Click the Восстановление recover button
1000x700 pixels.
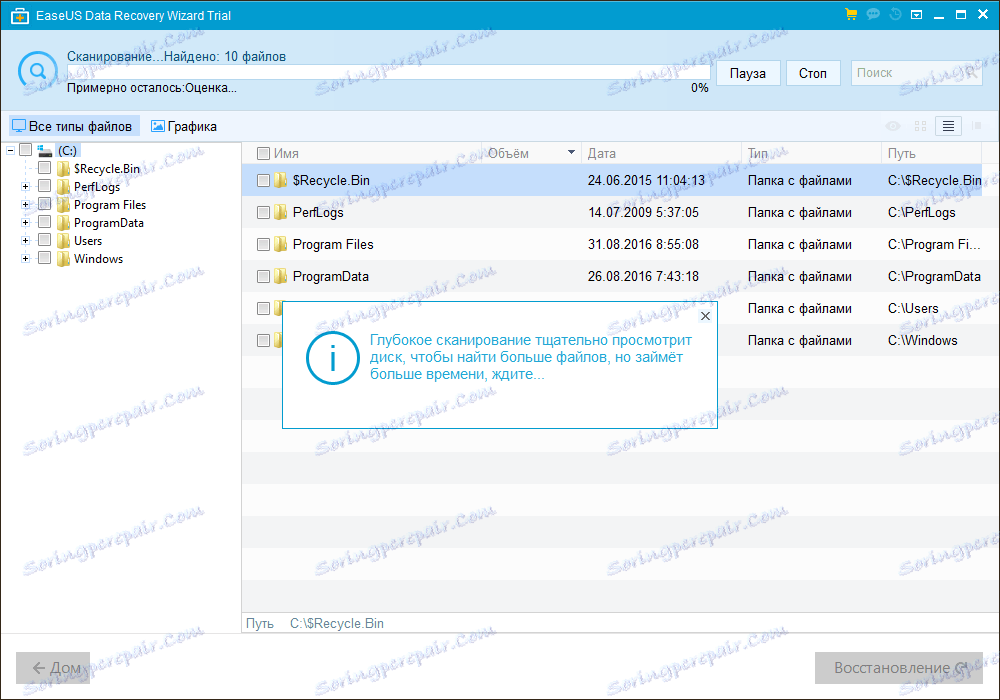[899, 667]
